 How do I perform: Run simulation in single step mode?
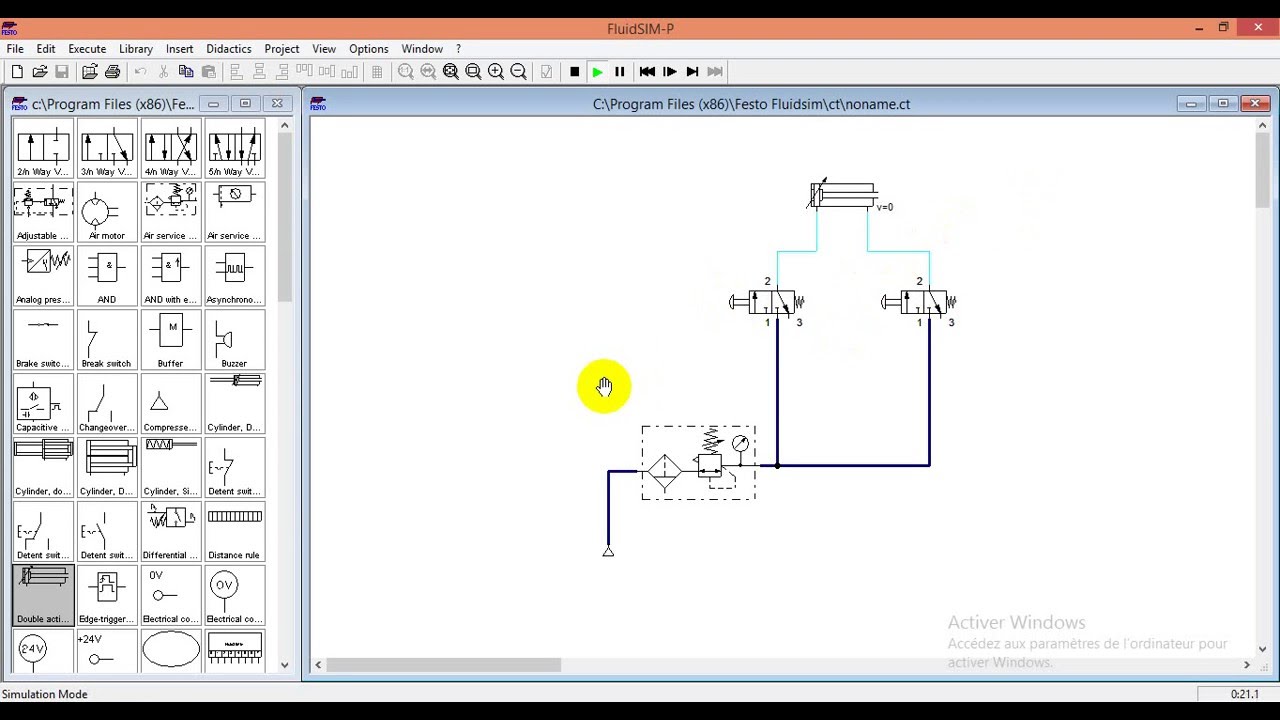click(670, 72)
